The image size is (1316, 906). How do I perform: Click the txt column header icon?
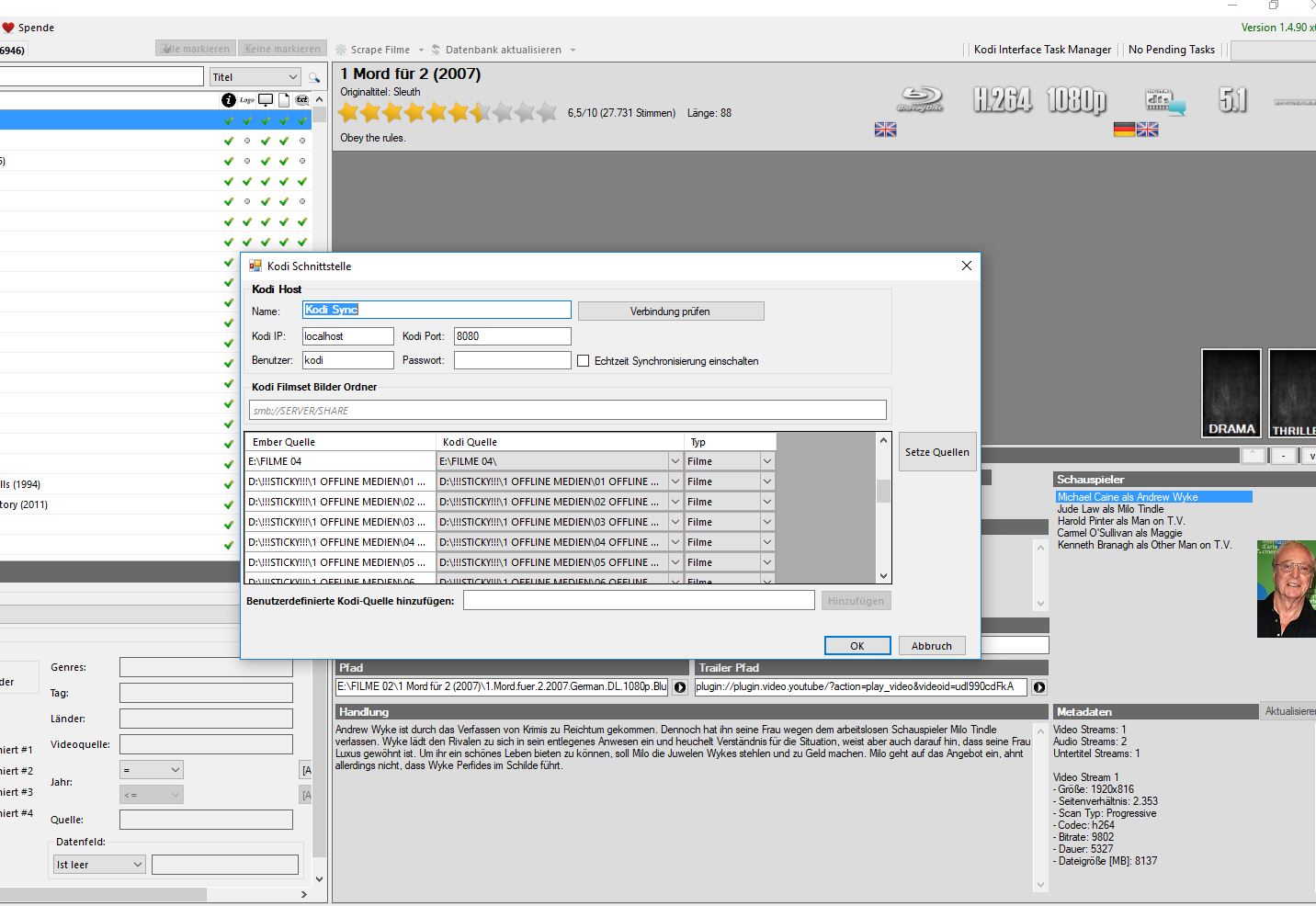click(x=301, y=99)
